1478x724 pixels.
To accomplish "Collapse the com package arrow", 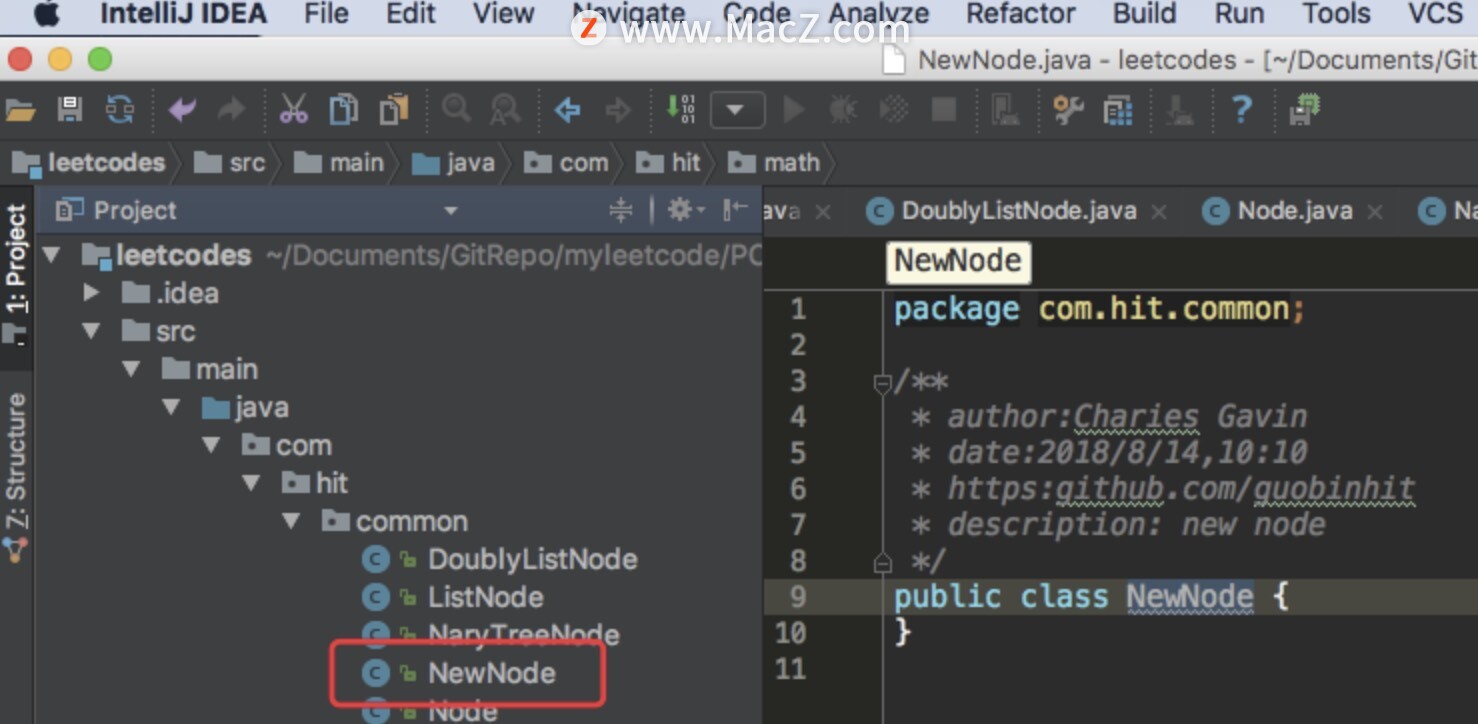I will pos(211,445).
